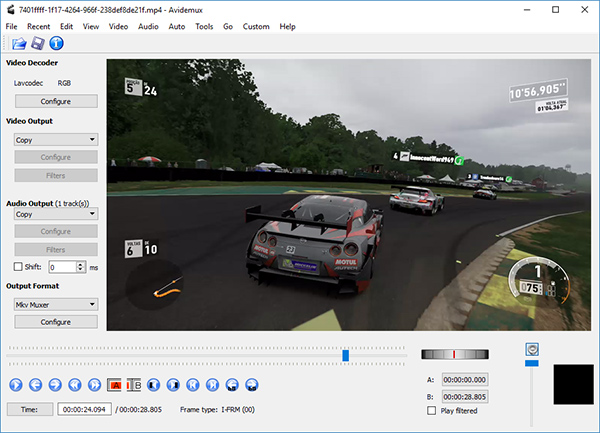This screenshot has width=600, height=433.
Task: Click Configure under Video Decoder
Action: [56, 101]
